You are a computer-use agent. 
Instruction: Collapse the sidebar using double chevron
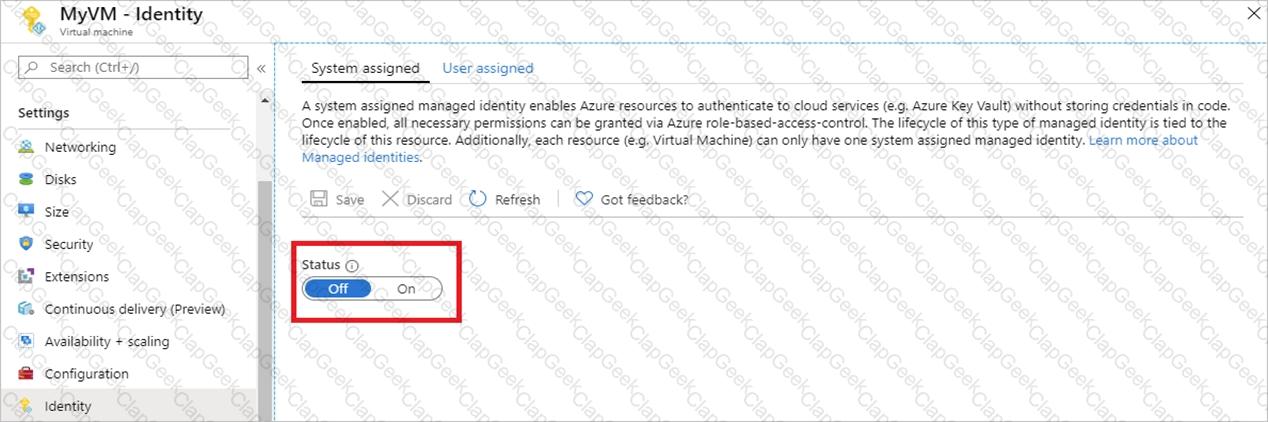tap(261, 68)
